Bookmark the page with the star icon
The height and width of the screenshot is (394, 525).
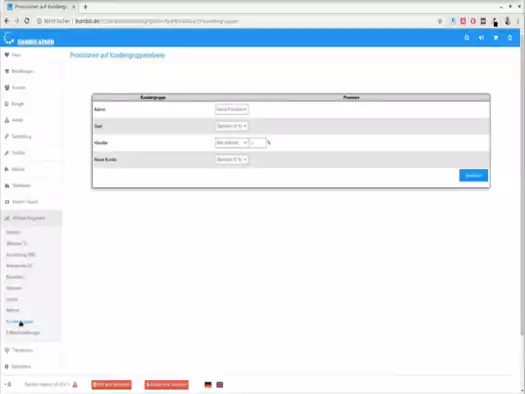click(x=440, y=21)
